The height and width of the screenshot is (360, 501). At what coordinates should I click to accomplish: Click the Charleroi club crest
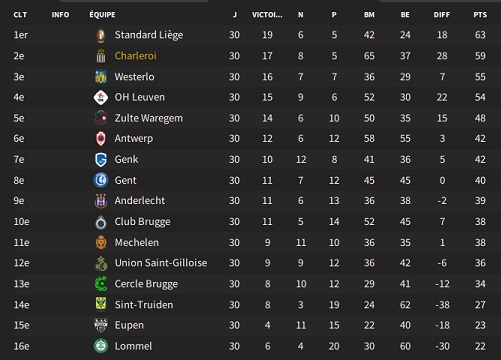pos(101,56)
